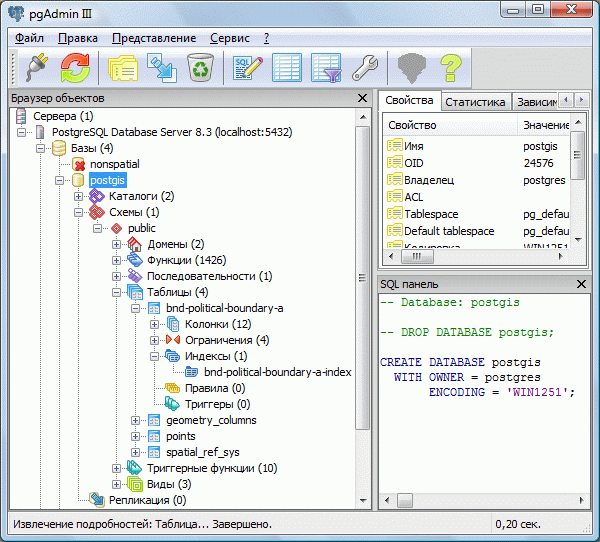Collapse the Базы (4) node

41,148
